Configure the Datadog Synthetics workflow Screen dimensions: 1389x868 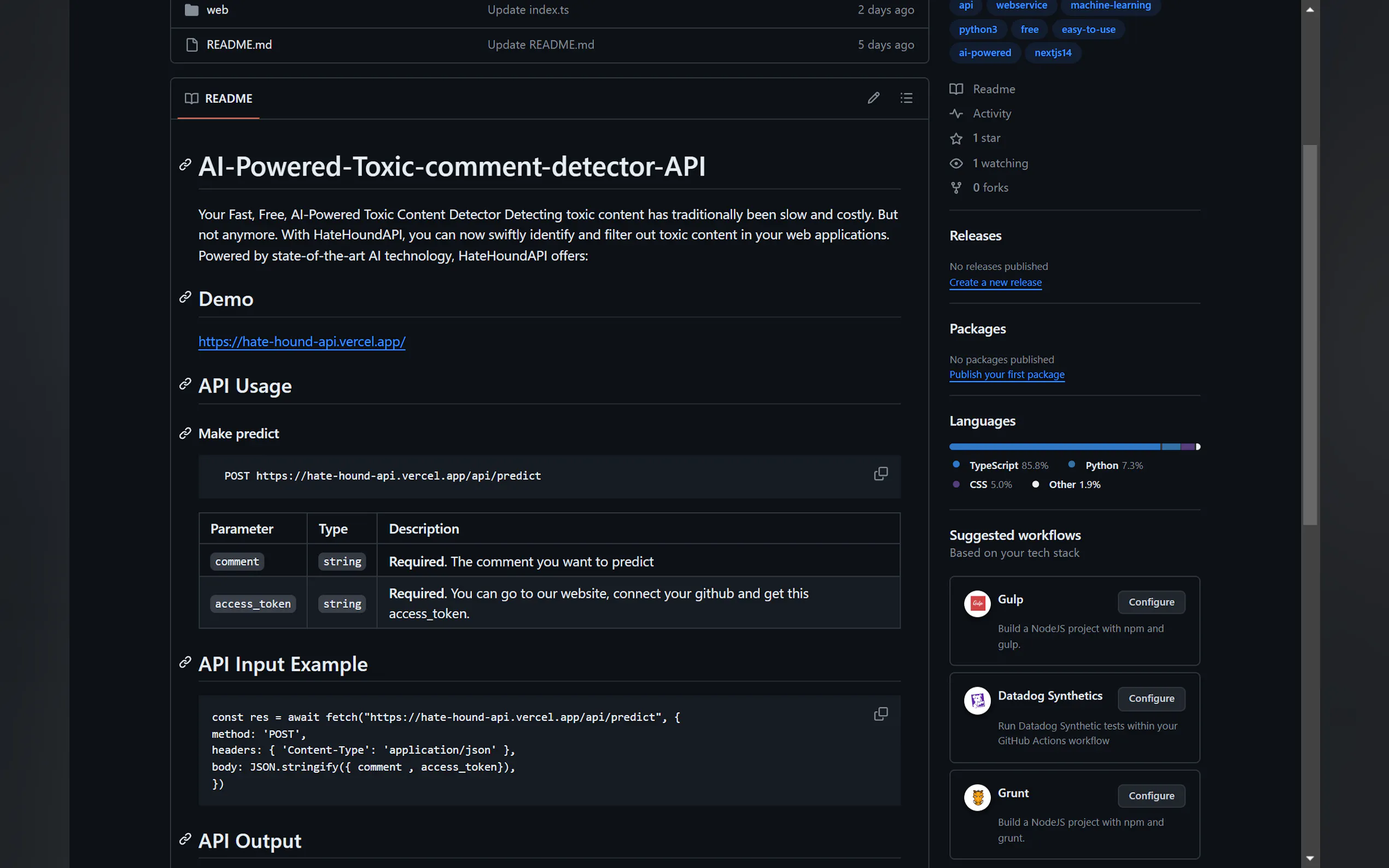point(1151,698)
